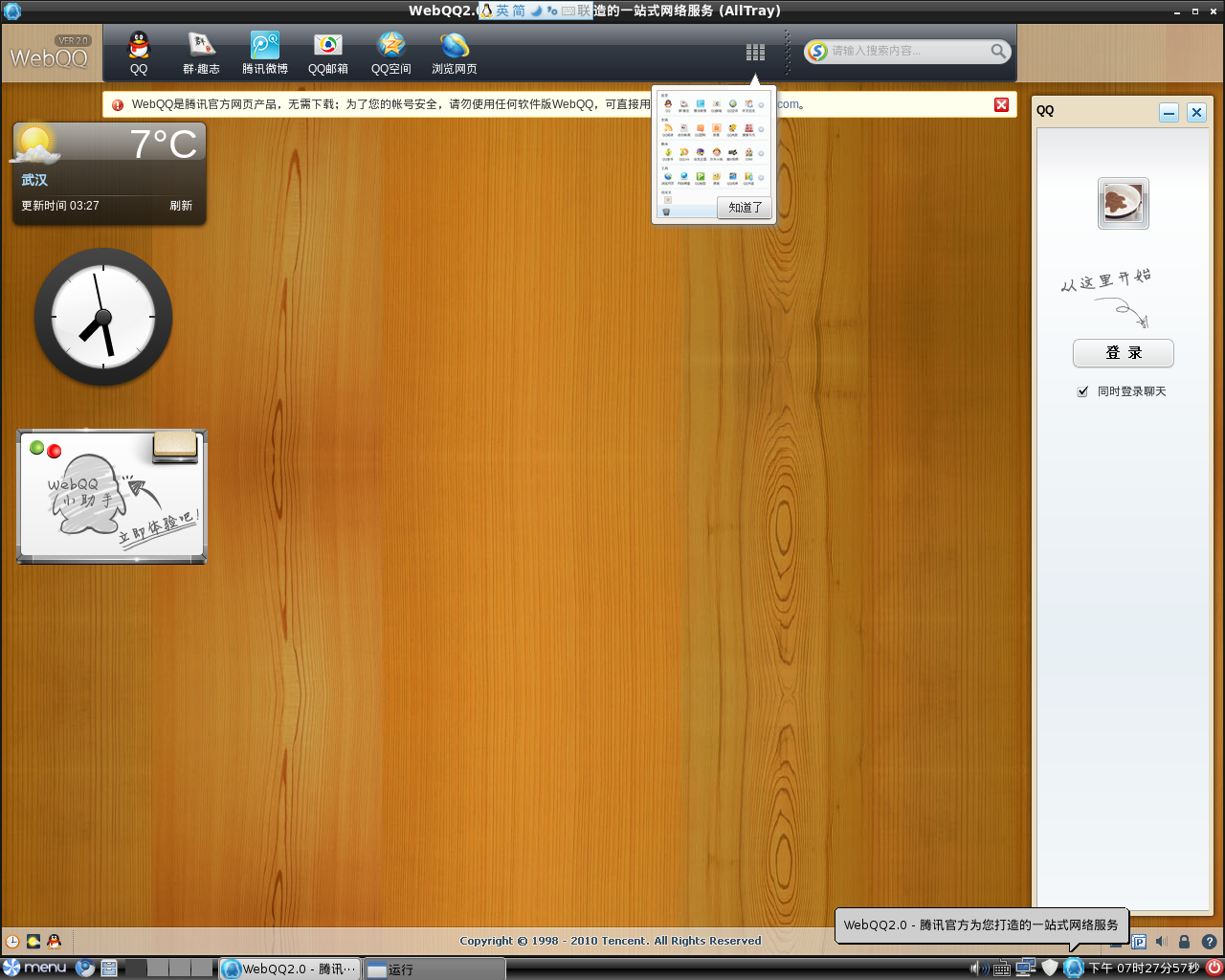
Task: Click the P pinyin input icon in WebQQ status bar
Action: pyautogui.click(x=1139, y=942)
